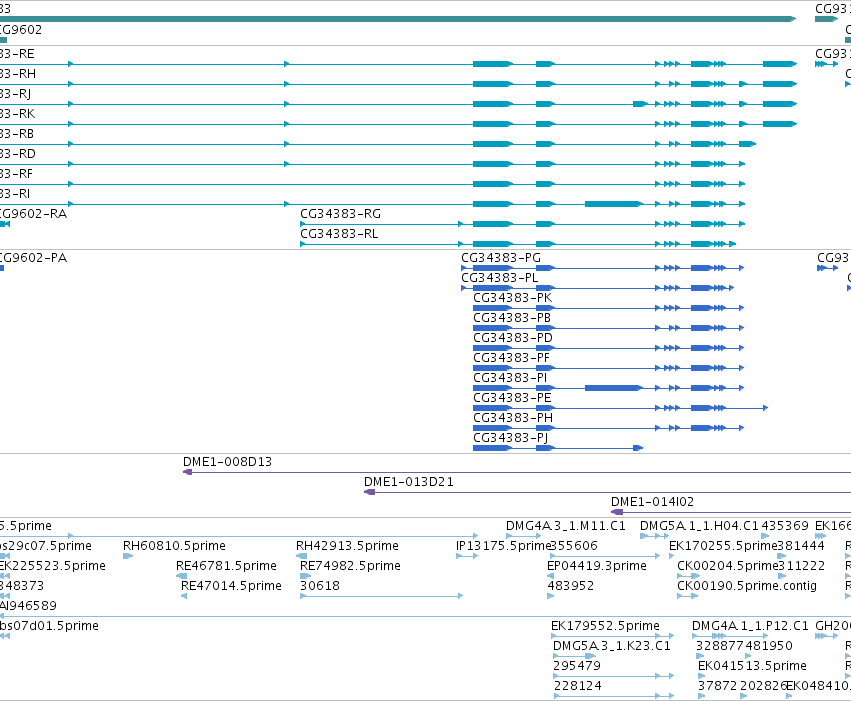Select the CK00204.5prime label
The width and height of the screenshot is (851, 701).
(728, 566)
